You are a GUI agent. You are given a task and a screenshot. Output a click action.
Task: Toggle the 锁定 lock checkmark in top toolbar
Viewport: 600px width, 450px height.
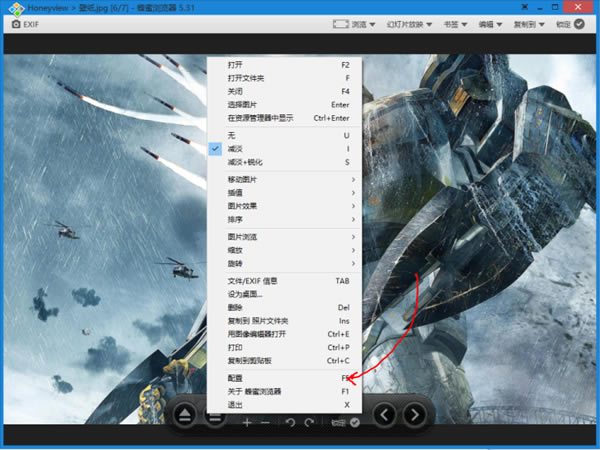(x=579, y=24)
